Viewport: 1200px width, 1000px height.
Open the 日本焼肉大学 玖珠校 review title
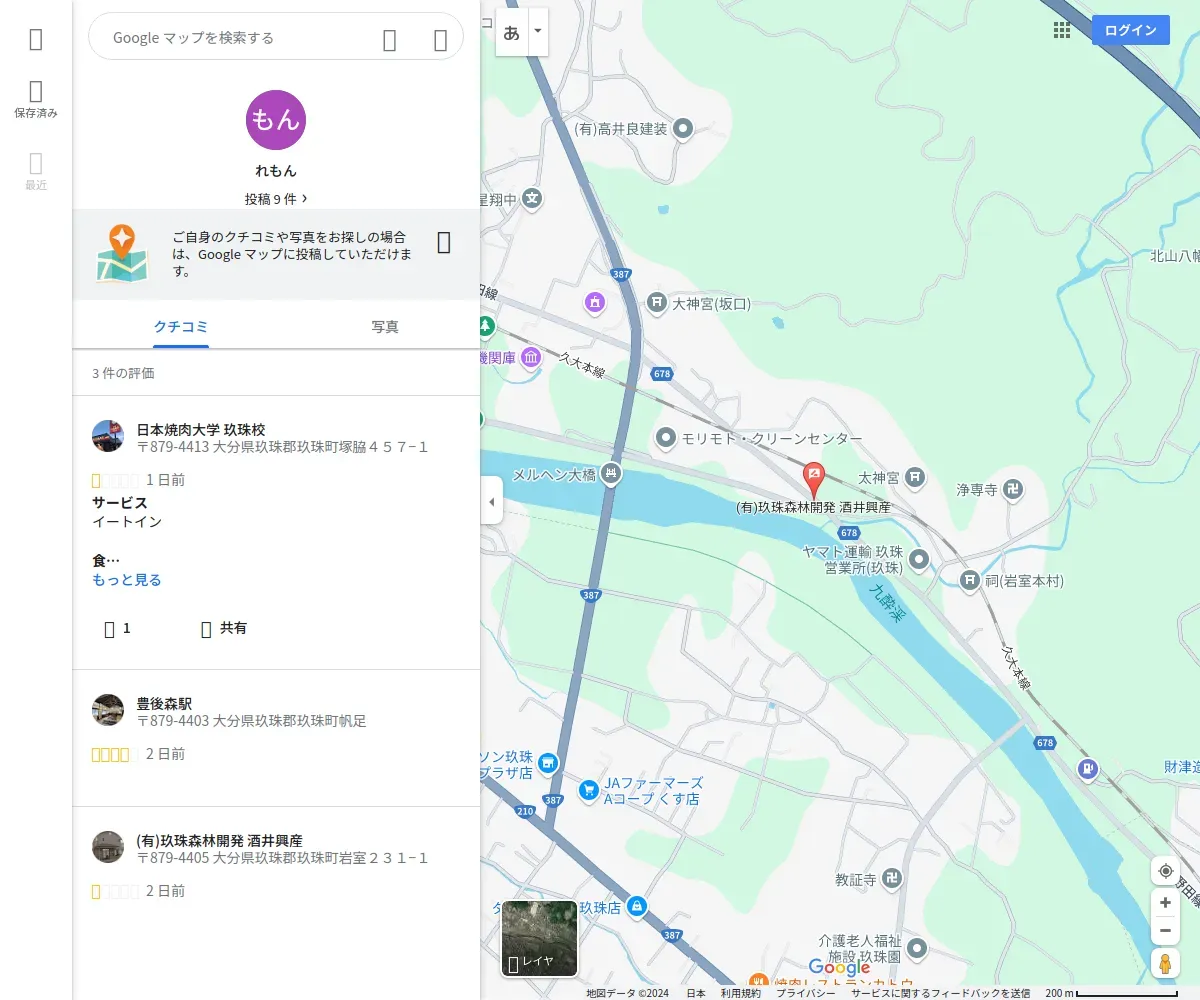201,430
